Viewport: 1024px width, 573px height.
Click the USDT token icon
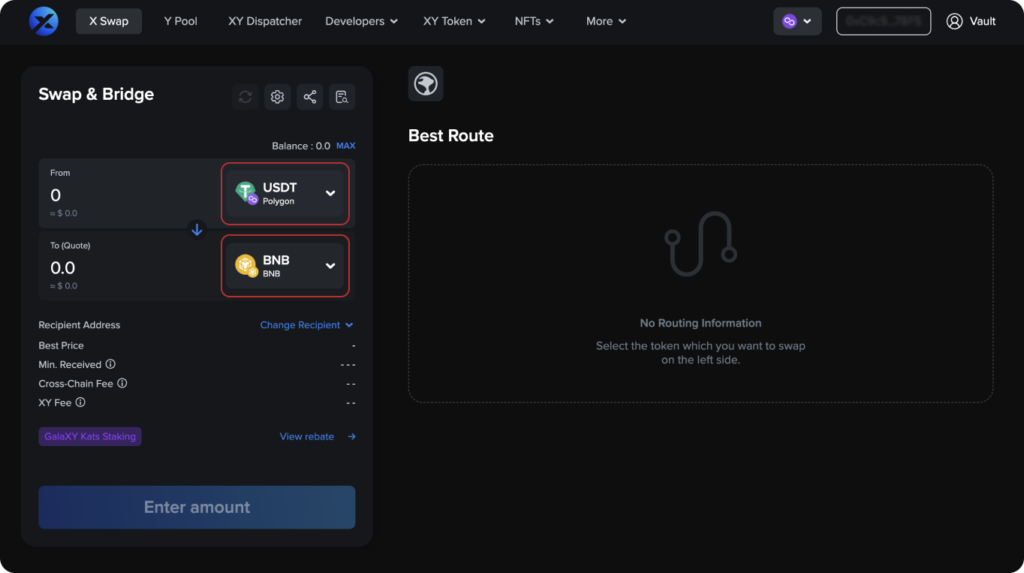[x=246, y=193]
